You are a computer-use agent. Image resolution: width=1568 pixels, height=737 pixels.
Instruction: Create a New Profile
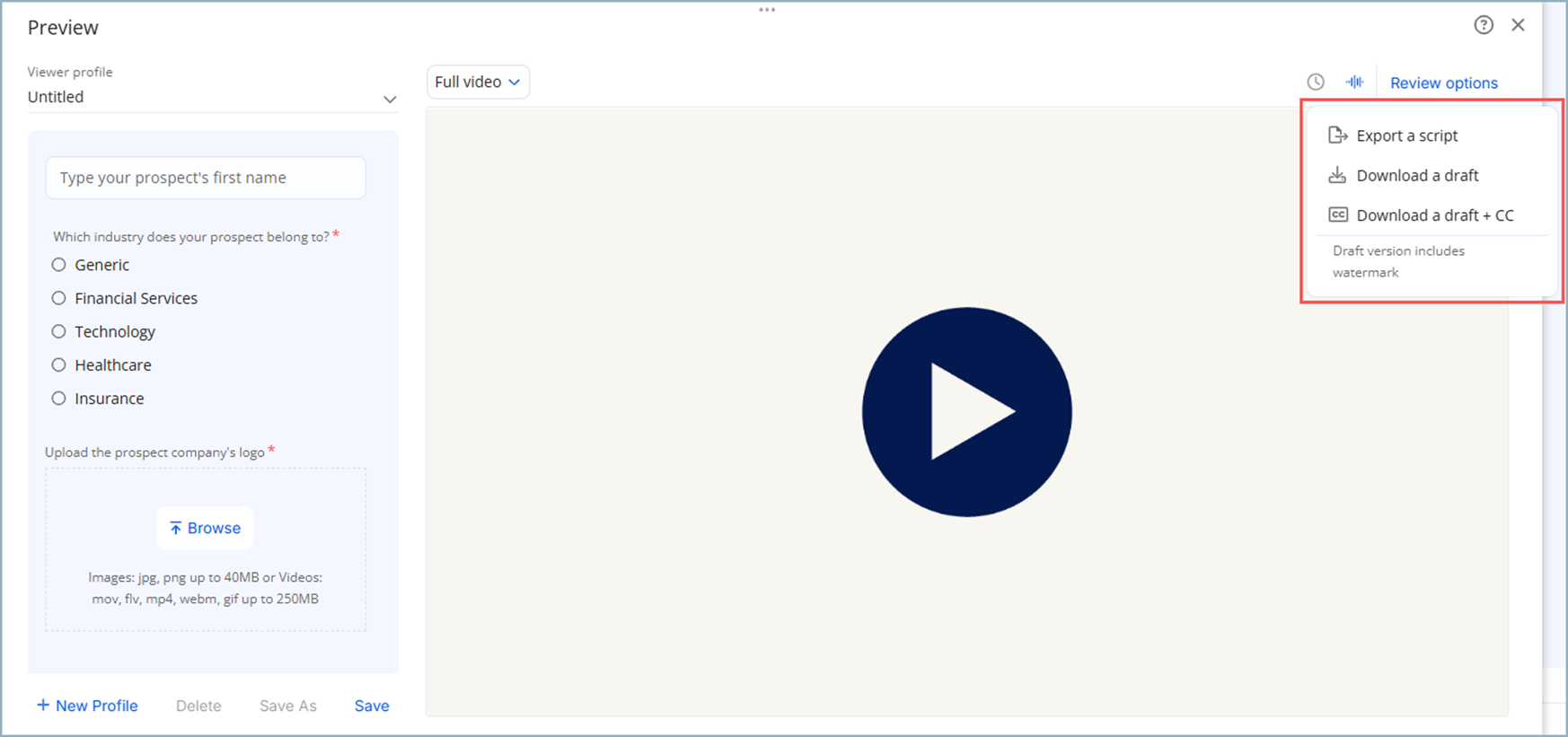87,706
